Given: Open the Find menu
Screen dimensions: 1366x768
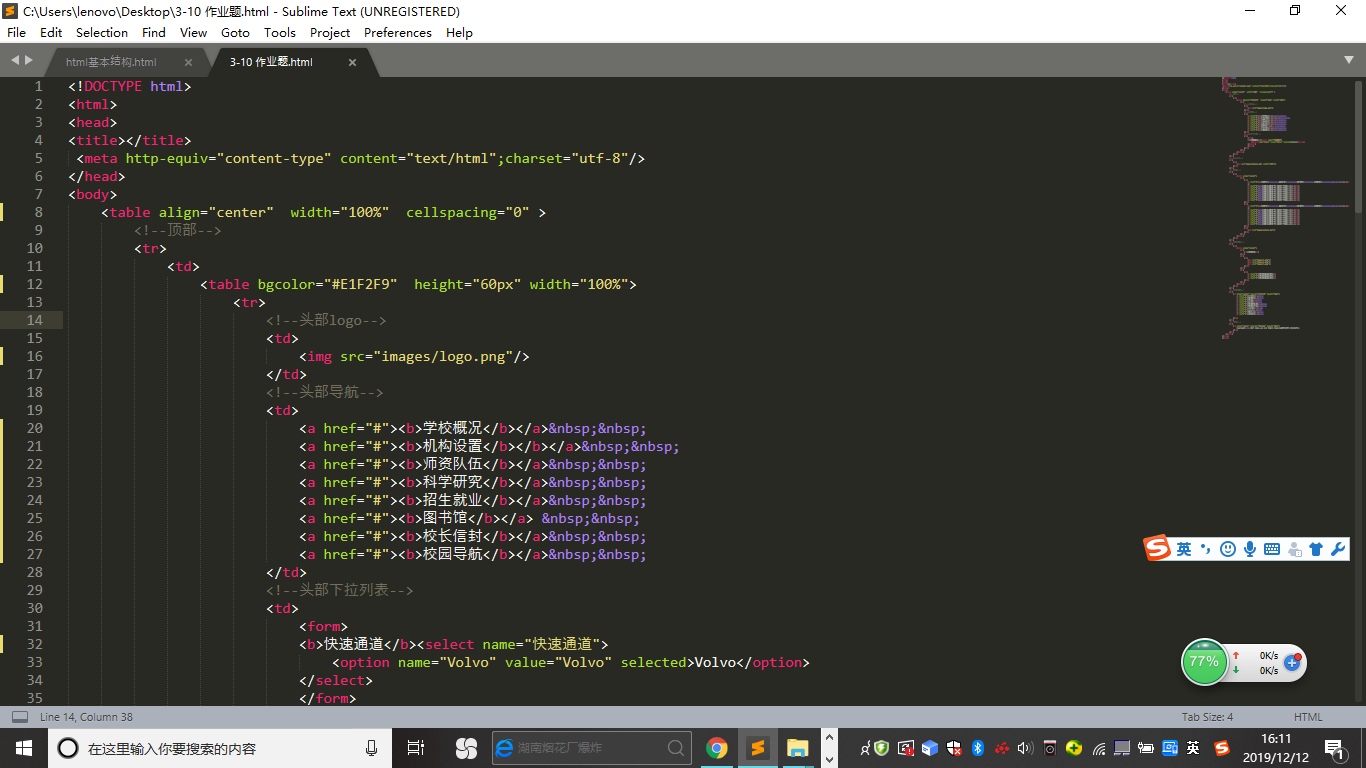Looking at the screenshot, I should [154, 32].
